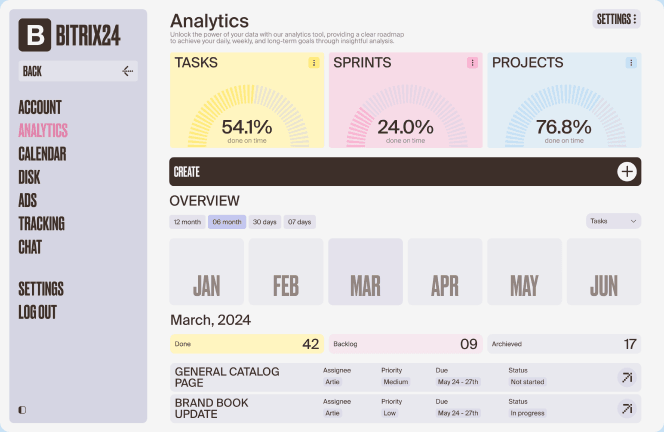Click the Backlog 09 counter
664x432 pixels.
(x=406, y=344)
